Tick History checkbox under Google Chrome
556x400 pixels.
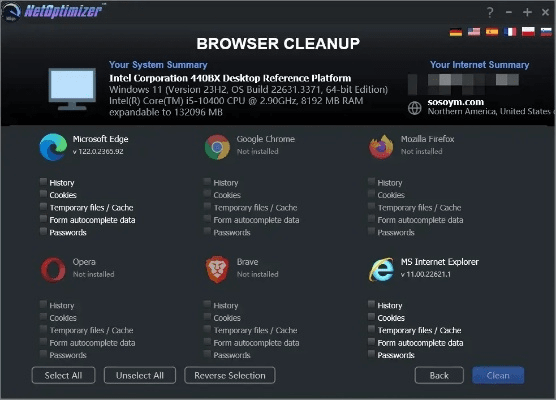click(x=207, y=182)
